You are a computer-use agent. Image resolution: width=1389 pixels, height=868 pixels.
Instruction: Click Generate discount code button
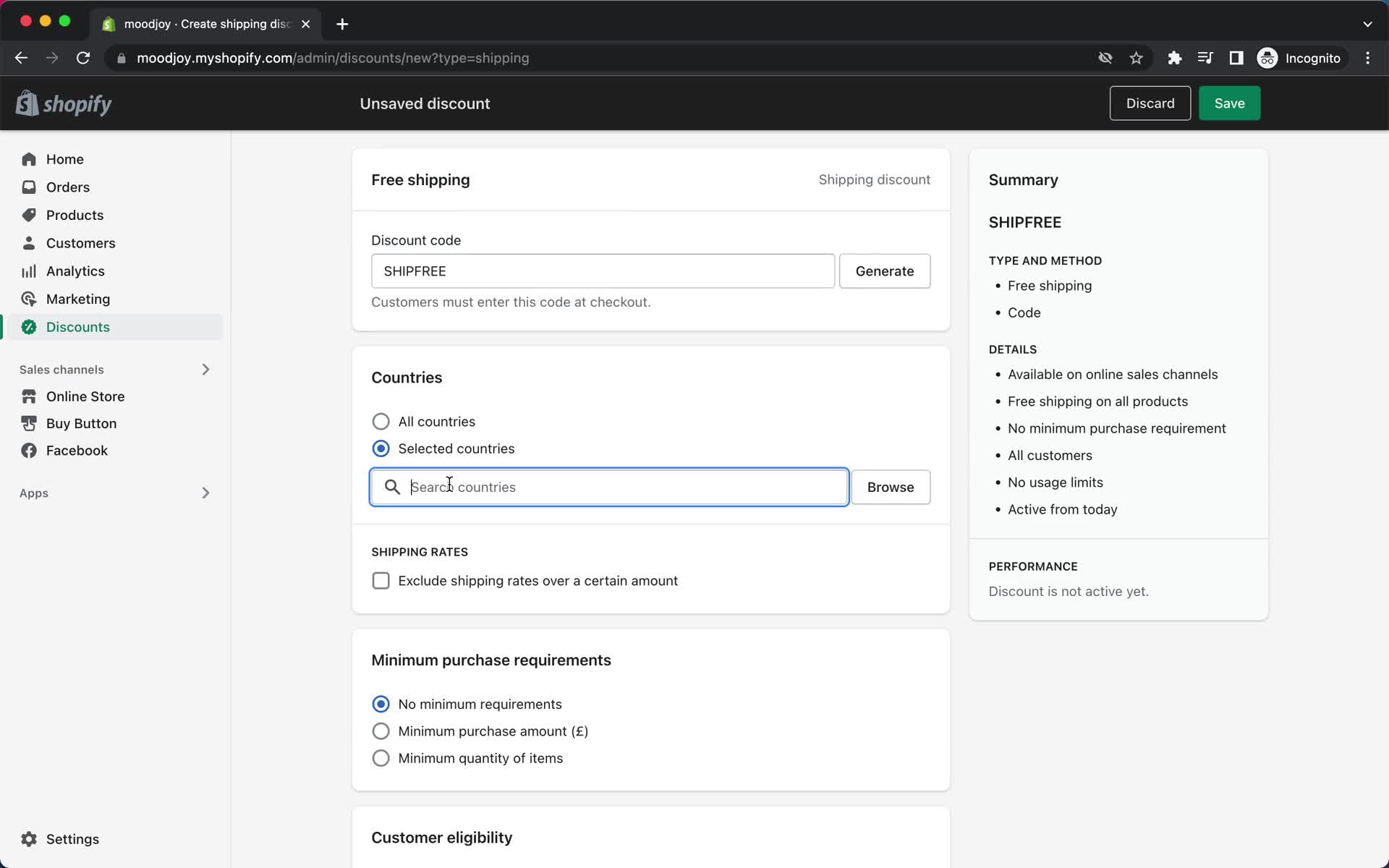[884, 271]
